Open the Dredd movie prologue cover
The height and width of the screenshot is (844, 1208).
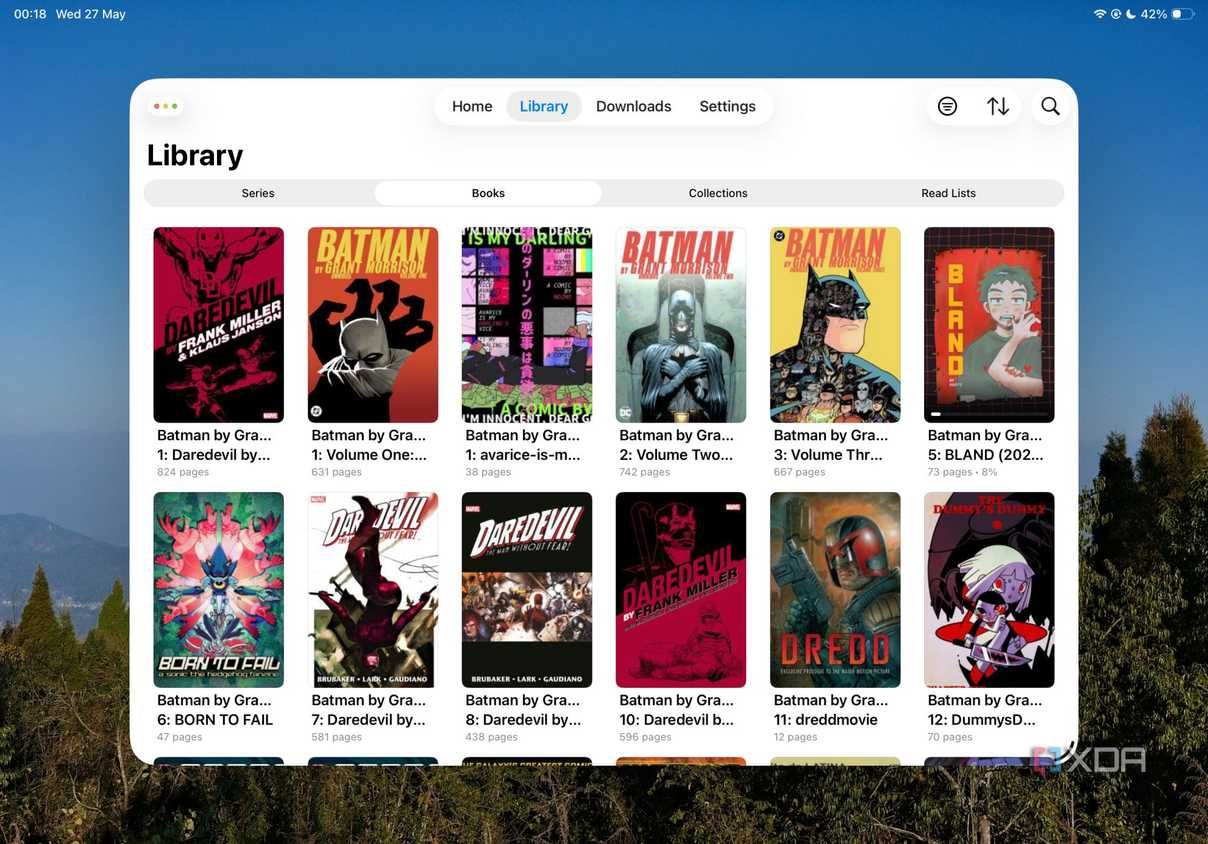835,590
